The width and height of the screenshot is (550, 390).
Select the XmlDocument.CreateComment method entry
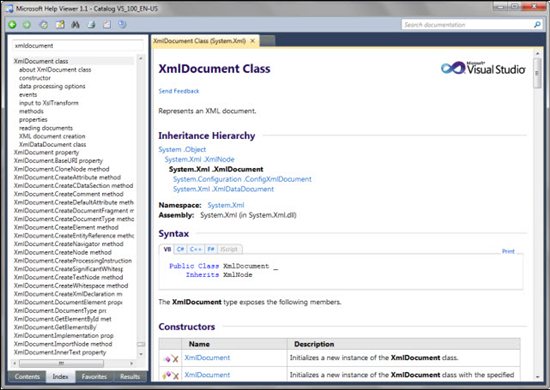tap(68, 194)
